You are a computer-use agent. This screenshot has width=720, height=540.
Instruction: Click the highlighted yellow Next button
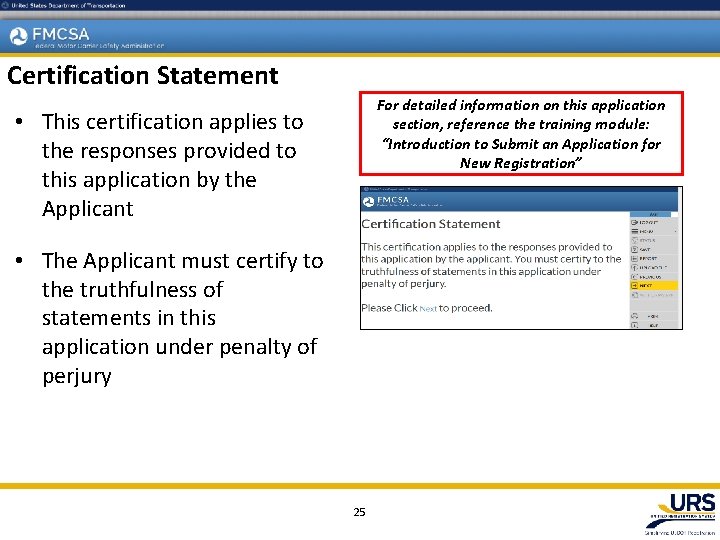[654, 286]
